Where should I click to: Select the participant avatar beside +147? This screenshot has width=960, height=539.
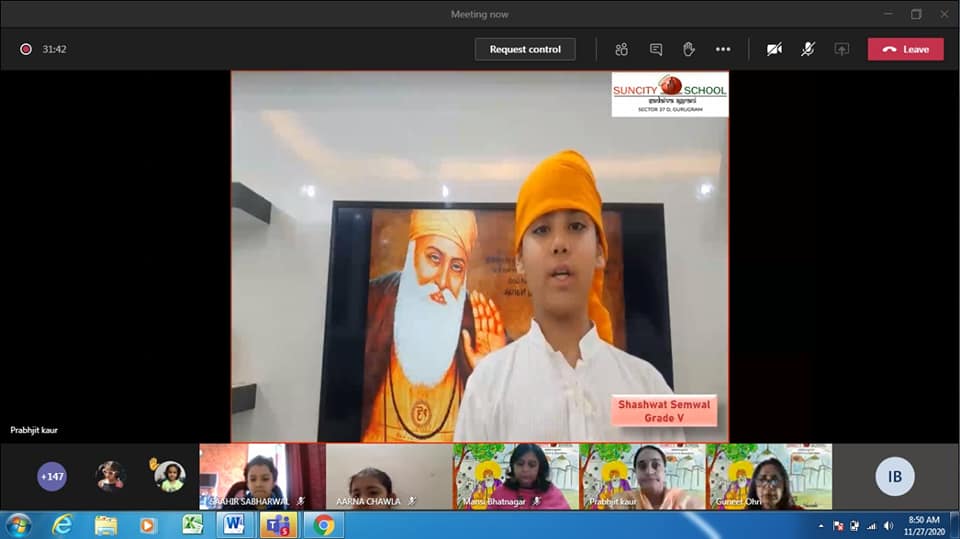pos(111,476)
